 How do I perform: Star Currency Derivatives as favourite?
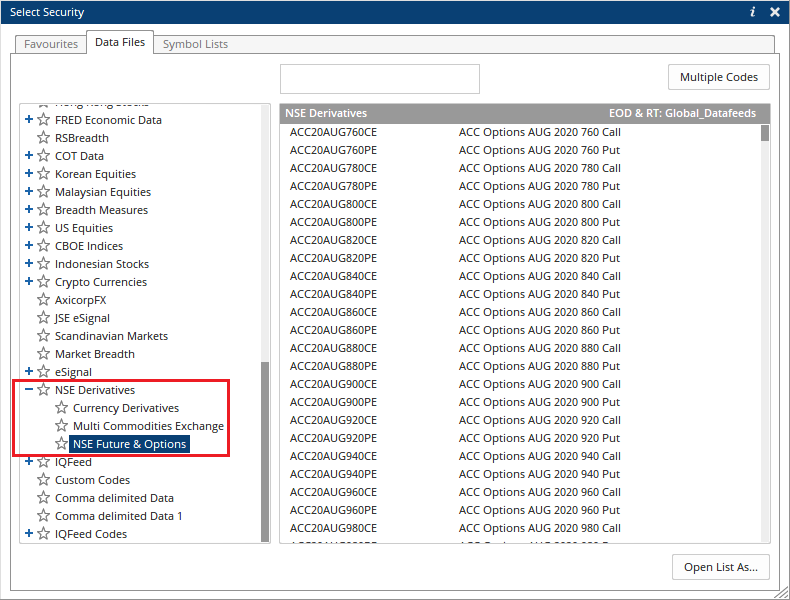61,408
